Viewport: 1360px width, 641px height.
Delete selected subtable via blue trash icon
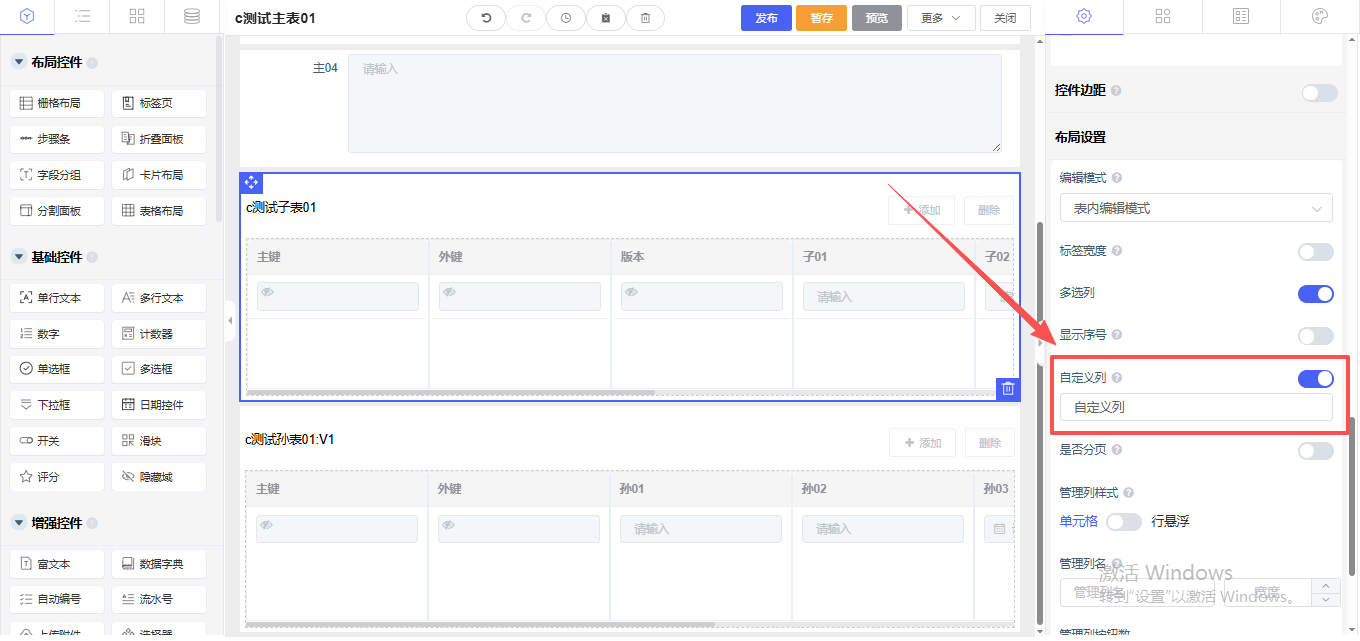(1008, 389)
